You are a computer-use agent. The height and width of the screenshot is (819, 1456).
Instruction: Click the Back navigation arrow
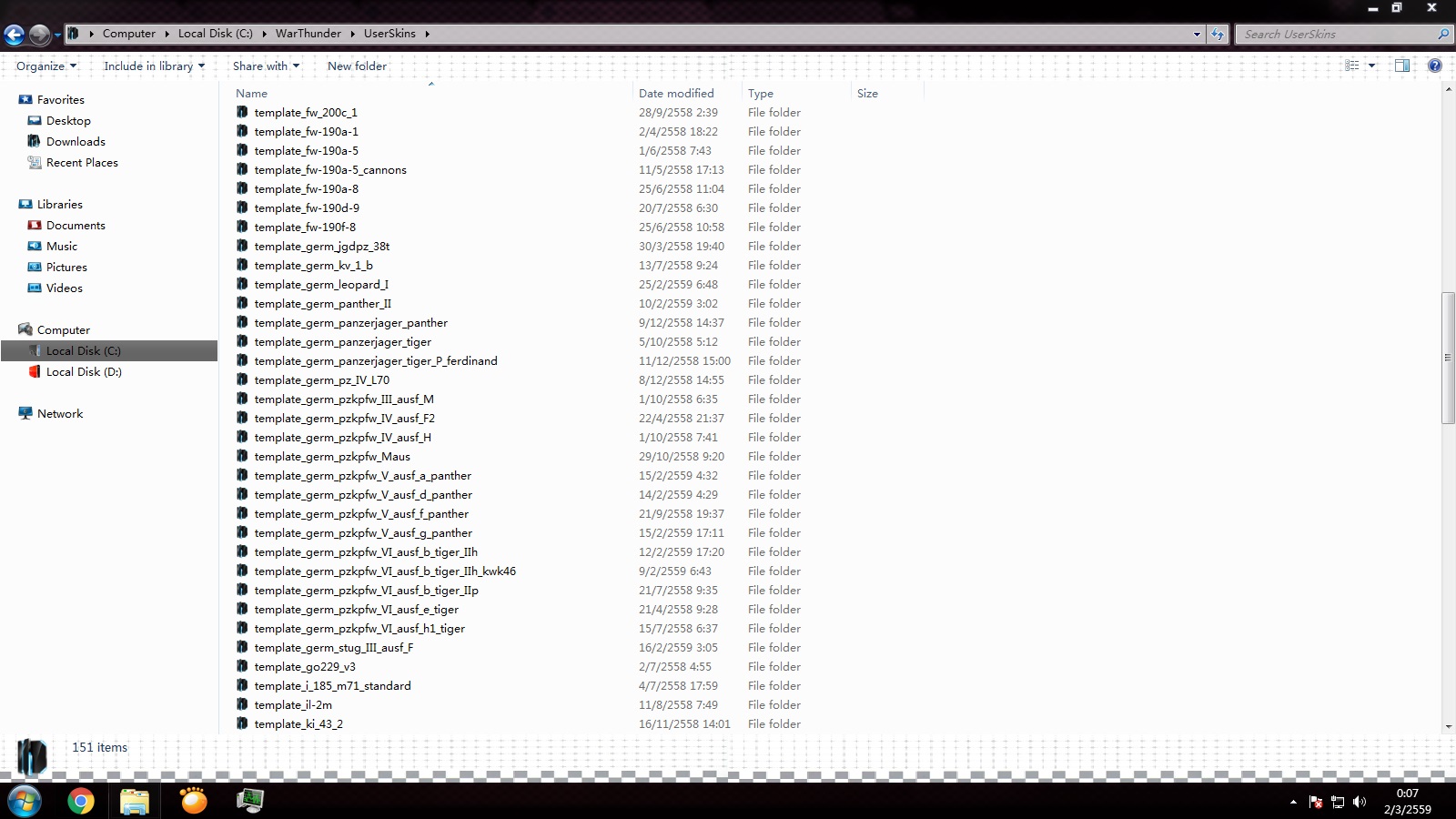(14, 35)
